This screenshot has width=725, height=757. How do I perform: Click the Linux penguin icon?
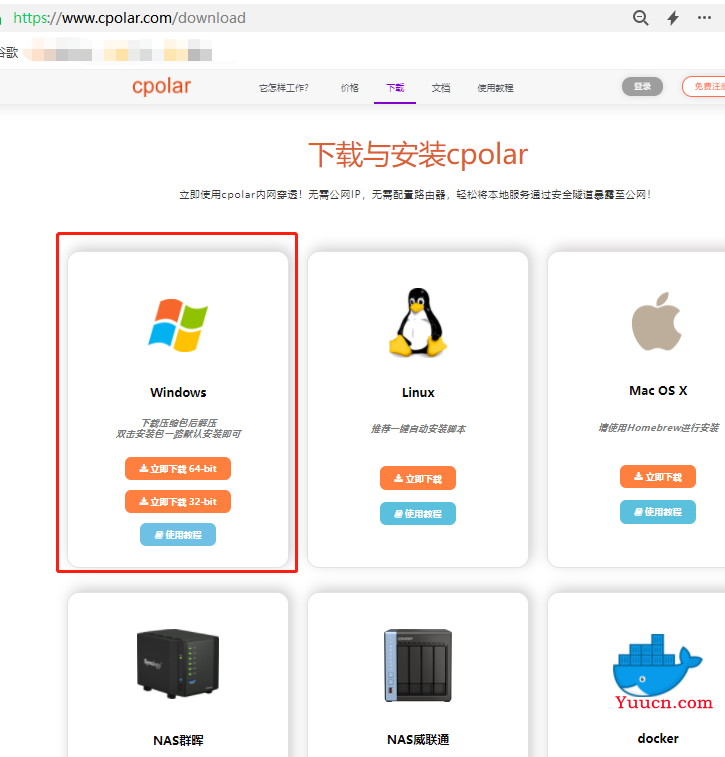pos(418,322)
